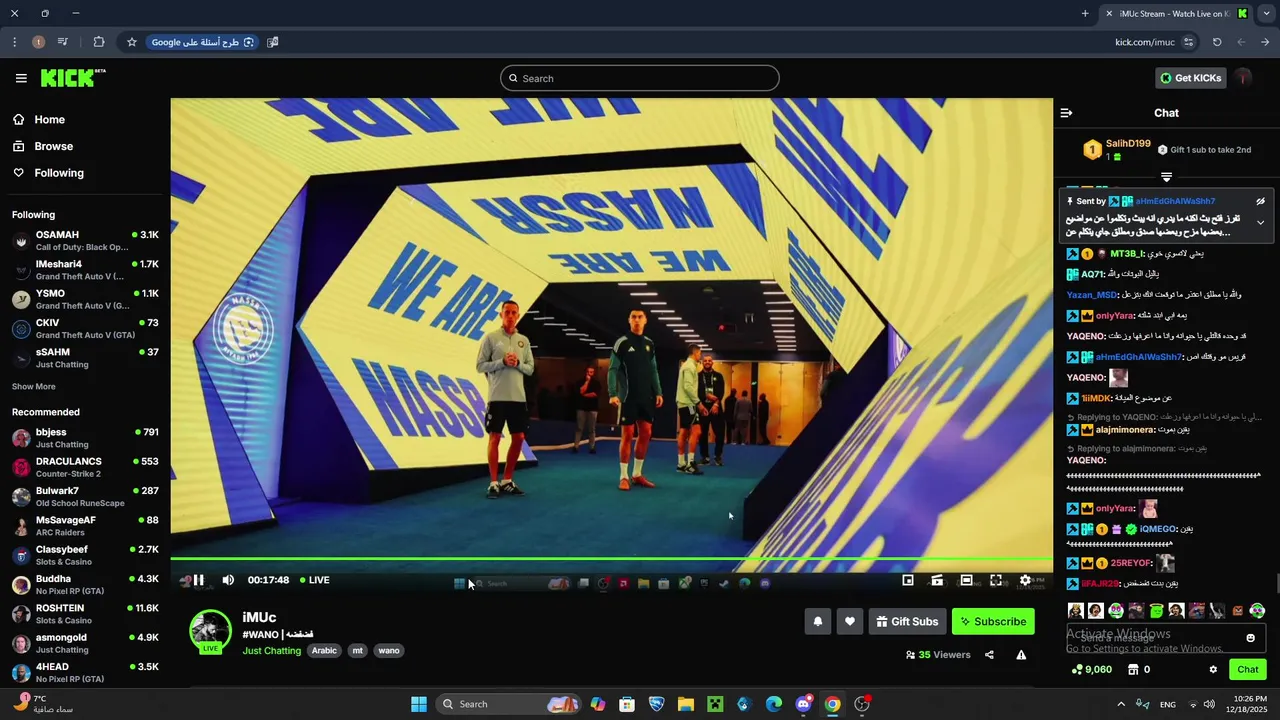Expand Following list with Show More
1280x720 pixels.
click(x=34, y=387)
